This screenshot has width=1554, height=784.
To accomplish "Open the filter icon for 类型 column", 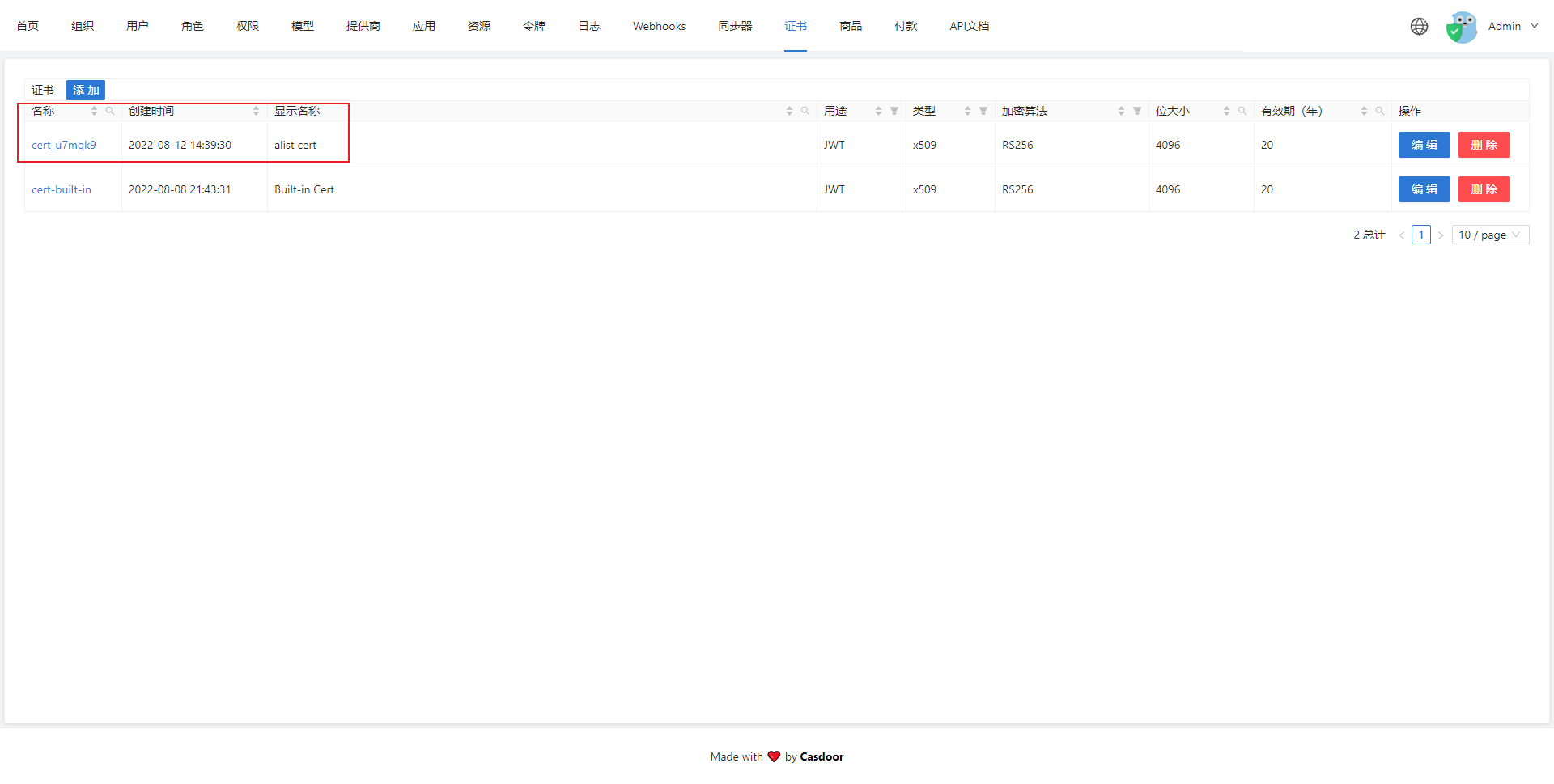I will [x=983, y=111].
